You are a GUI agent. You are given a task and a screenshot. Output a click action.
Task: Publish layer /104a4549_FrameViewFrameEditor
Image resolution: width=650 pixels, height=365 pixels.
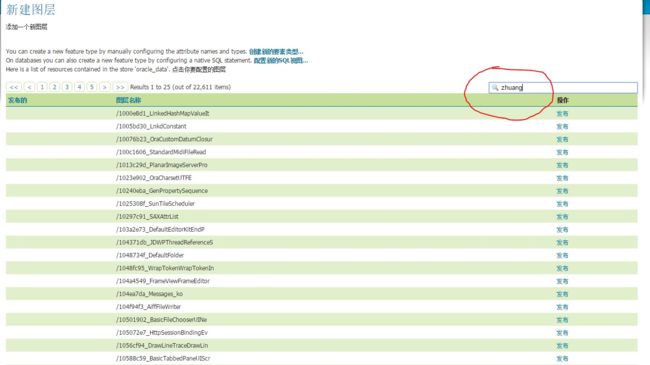(562, 281)
